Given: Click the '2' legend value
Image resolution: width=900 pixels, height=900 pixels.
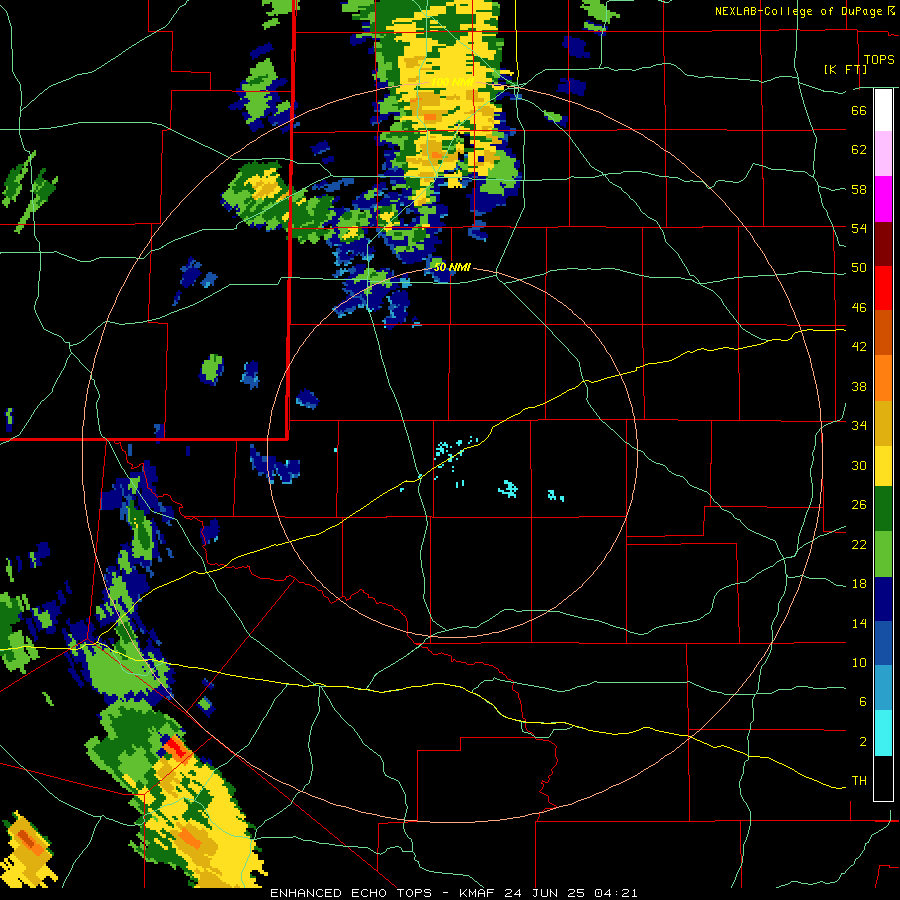Looking at the screenshot, I should point(863,742).
